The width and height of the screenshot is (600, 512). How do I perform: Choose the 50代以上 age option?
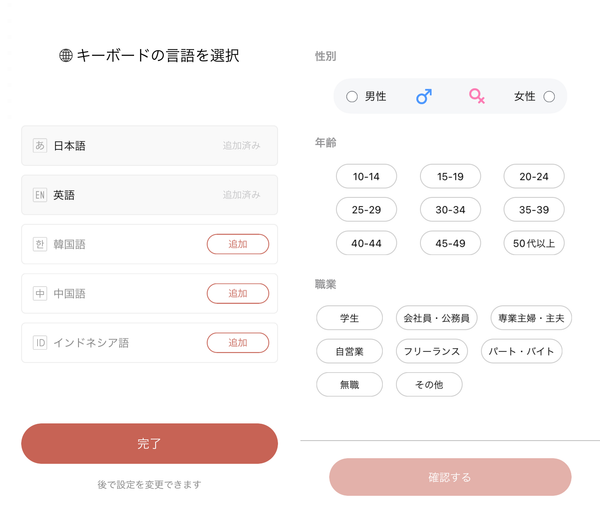534,243
